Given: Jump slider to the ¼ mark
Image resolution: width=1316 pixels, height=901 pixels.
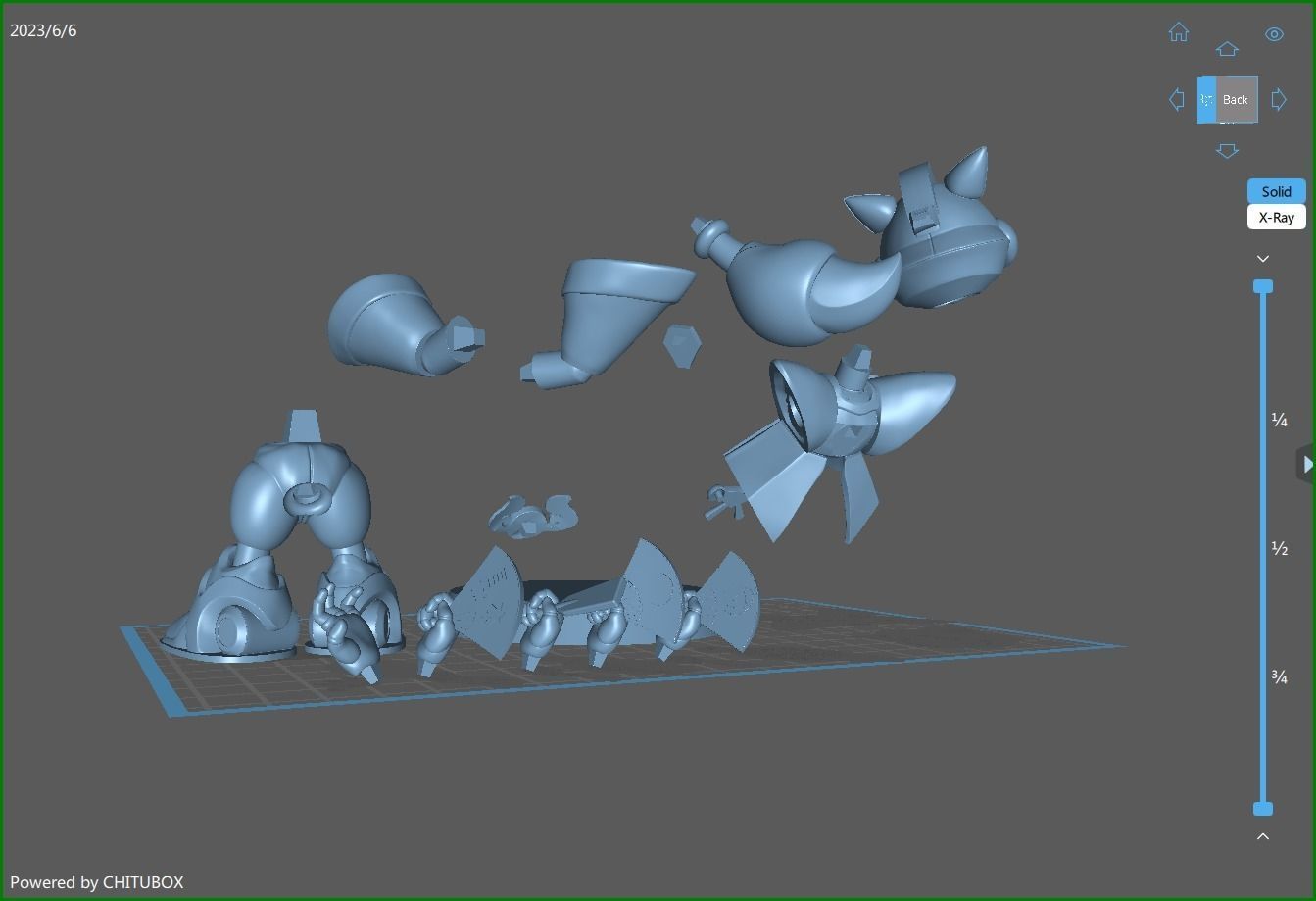Looking at the screenshot, I should (x=1279, y=420).
